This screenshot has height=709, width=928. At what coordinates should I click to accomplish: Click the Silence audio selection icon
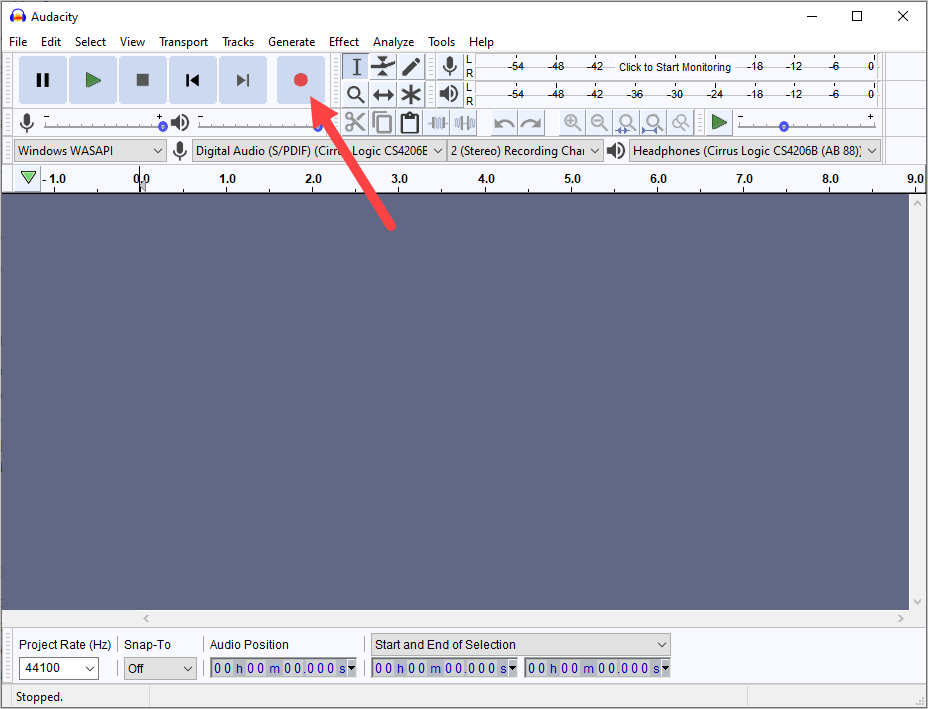click(465, 123)
